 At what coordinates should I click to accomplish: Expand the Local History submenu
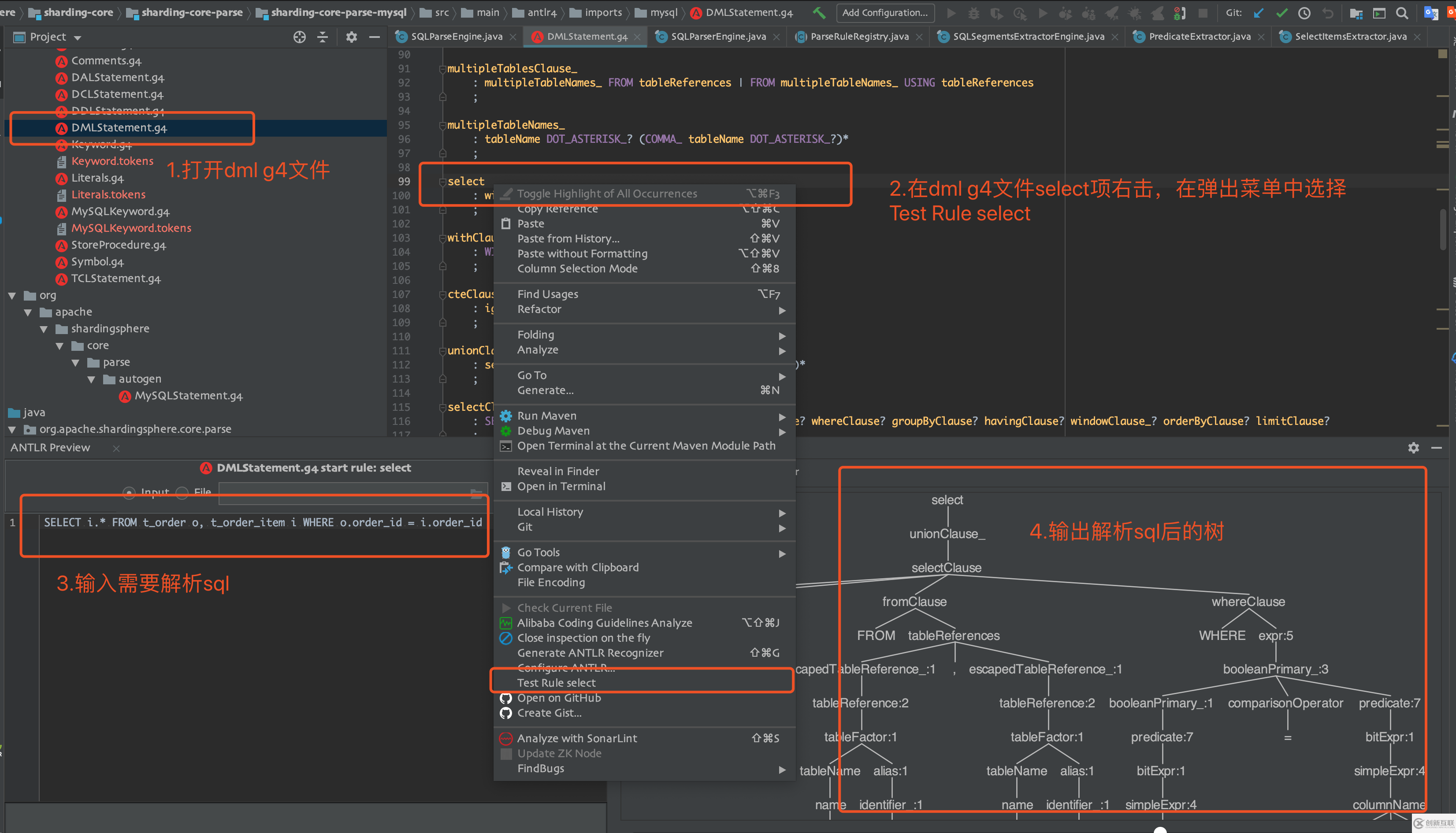[x=644, y=512]
